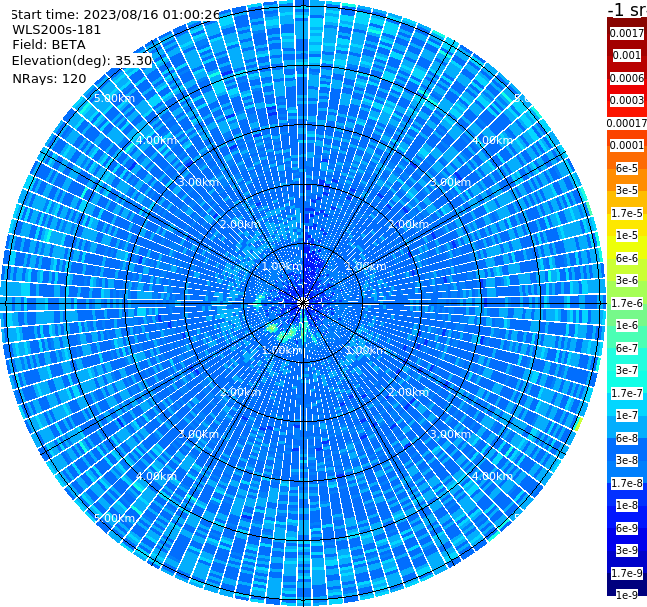Choose the 0.0003 colorbar label
The width and height of the screenshot is (647, 607).
[x=627, y=100]
